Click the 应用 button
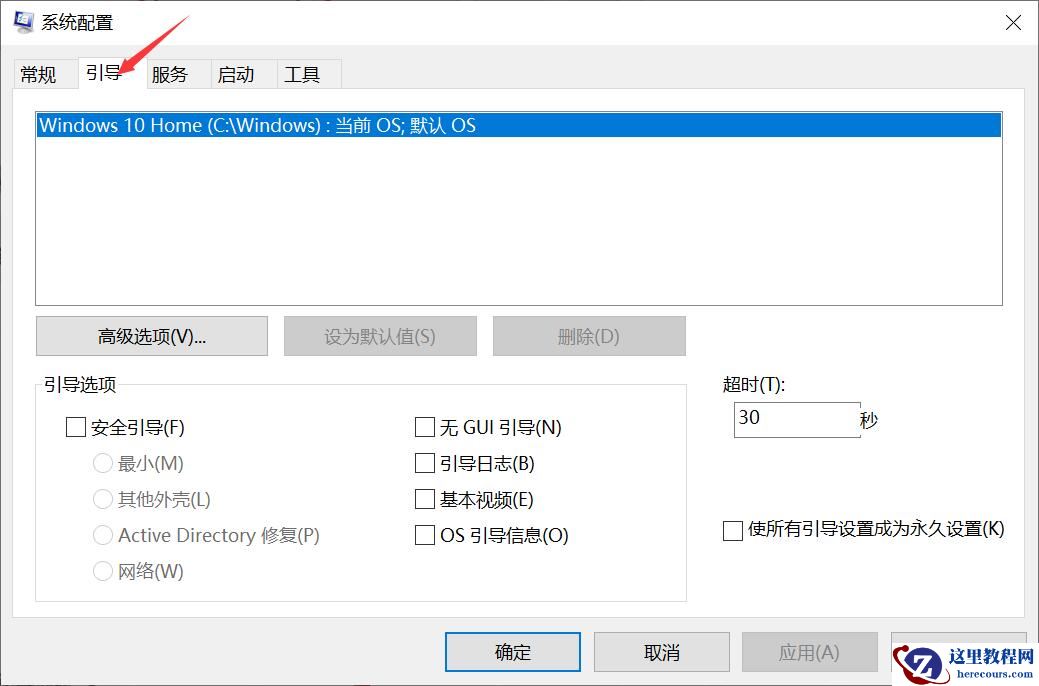 [x=809, y=651]
